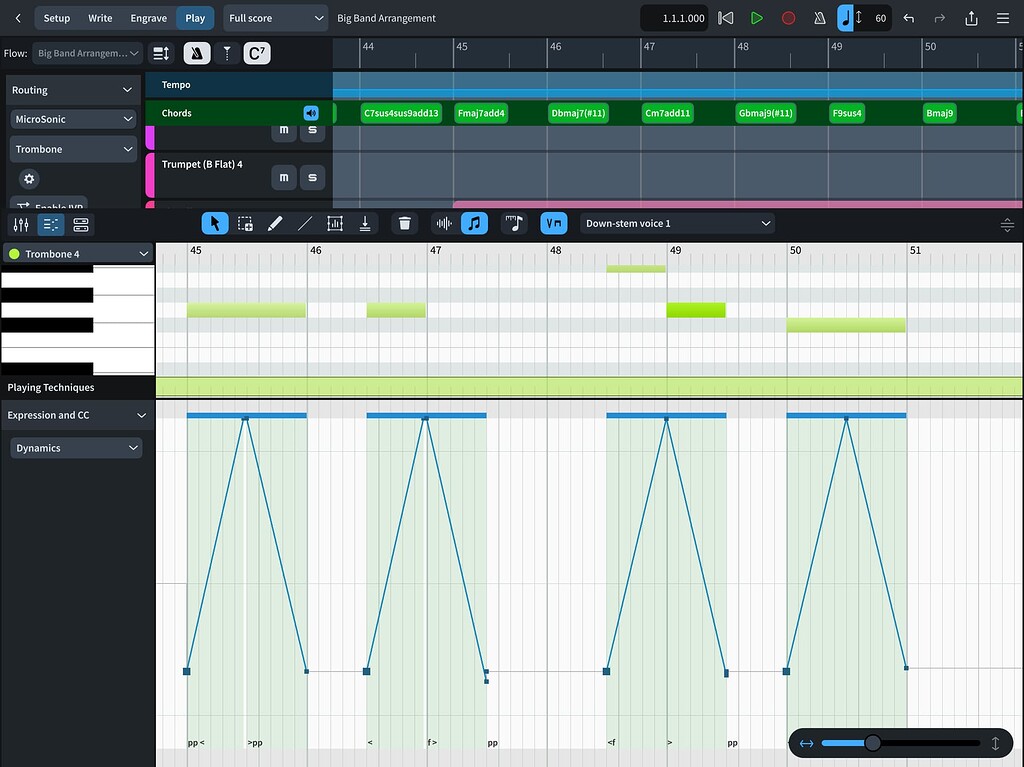Image resolution: width=1024 pixels, height=767 pixels.
Task: Select the marquee selection tool
Action: tap(245, 223)
